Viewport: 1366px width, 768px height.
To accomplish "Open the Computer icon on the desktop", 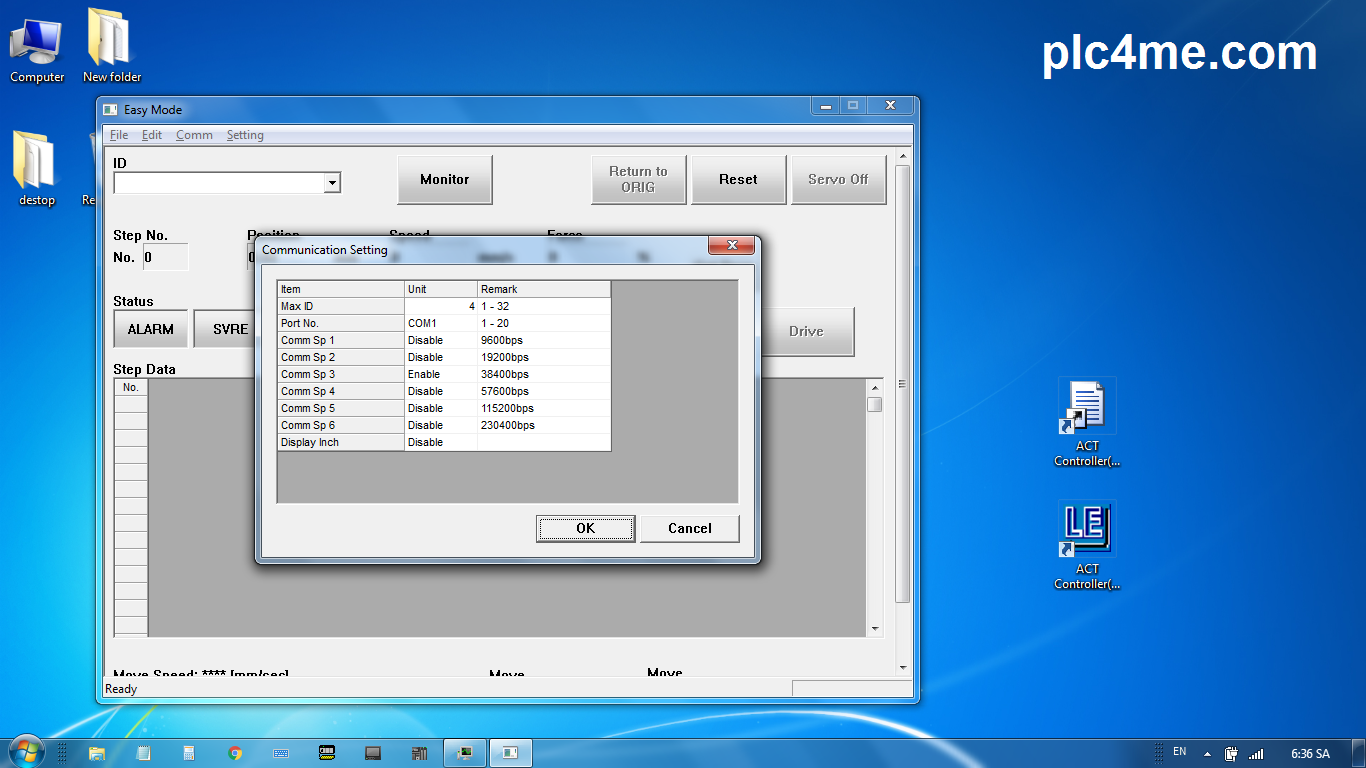I will pyautogui.click(x=36, y=40).
